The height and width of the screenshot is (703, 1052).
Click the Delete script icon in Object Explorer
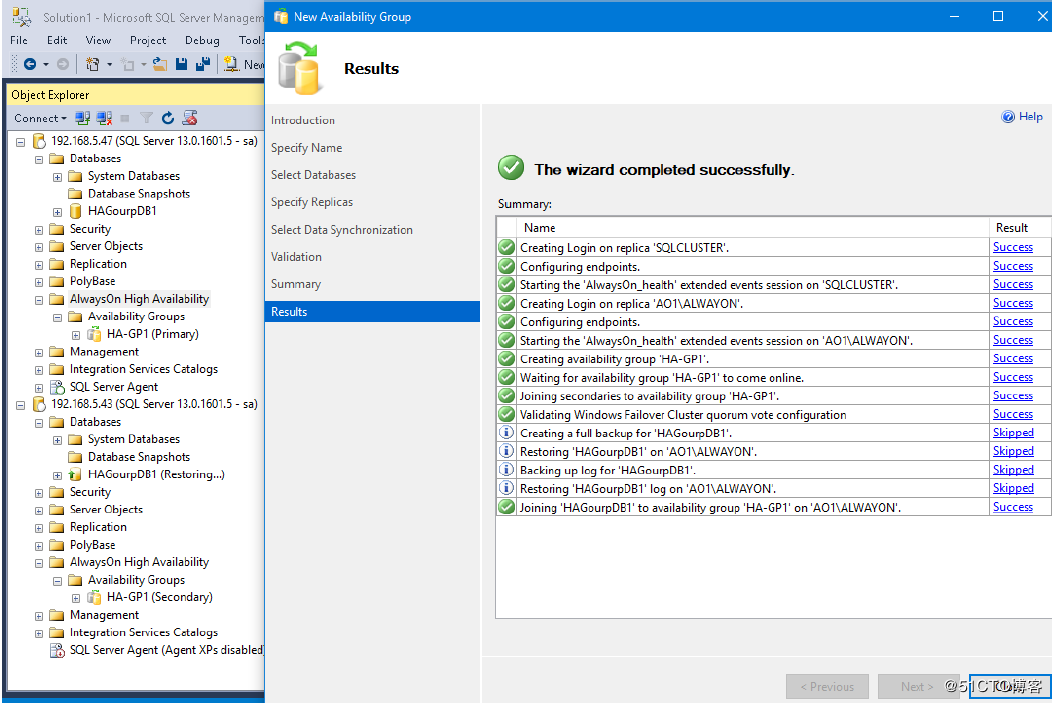coord(190,119)
